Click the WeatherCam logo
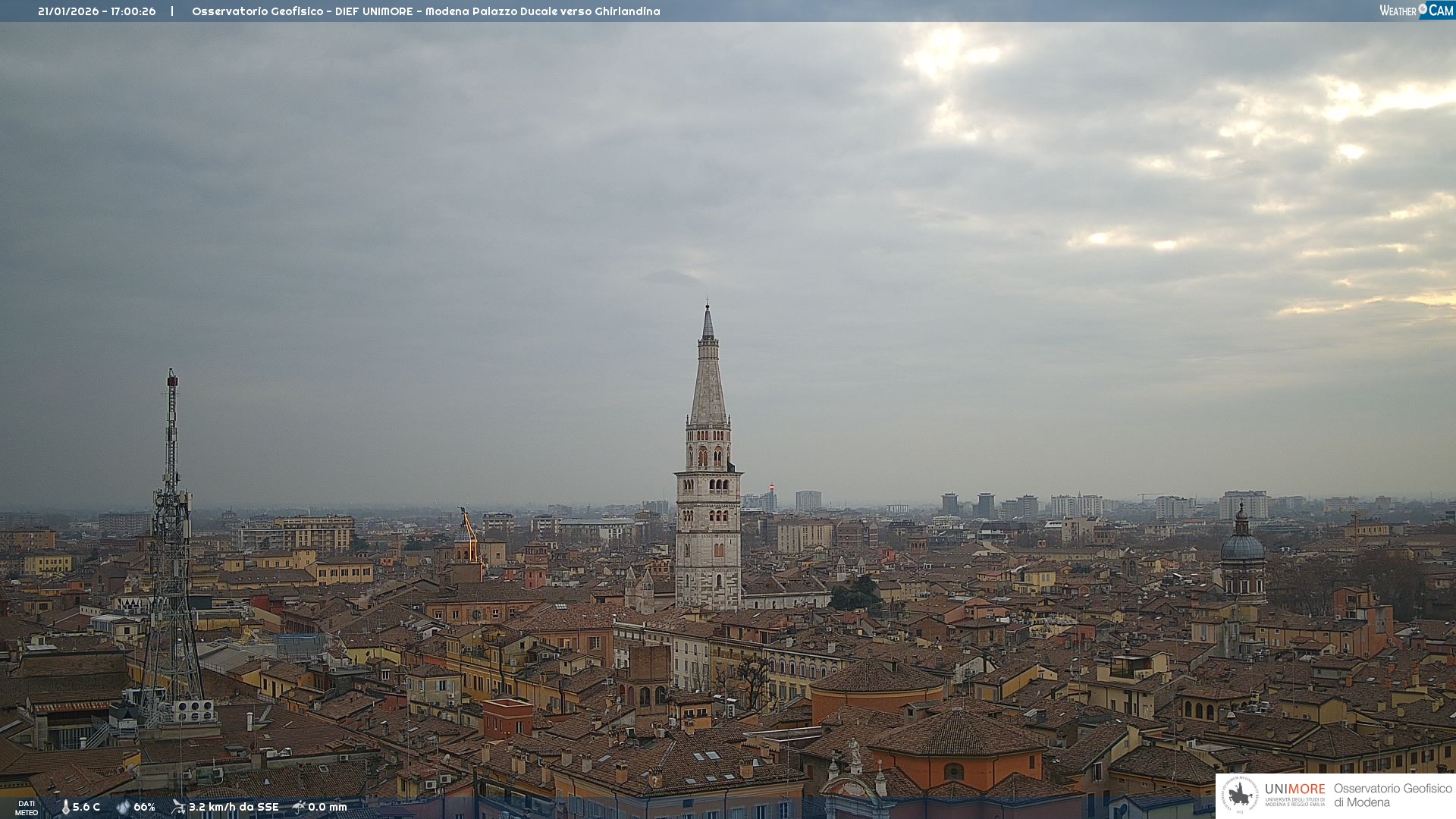Screen dimensions: 1456x819 1416,11
